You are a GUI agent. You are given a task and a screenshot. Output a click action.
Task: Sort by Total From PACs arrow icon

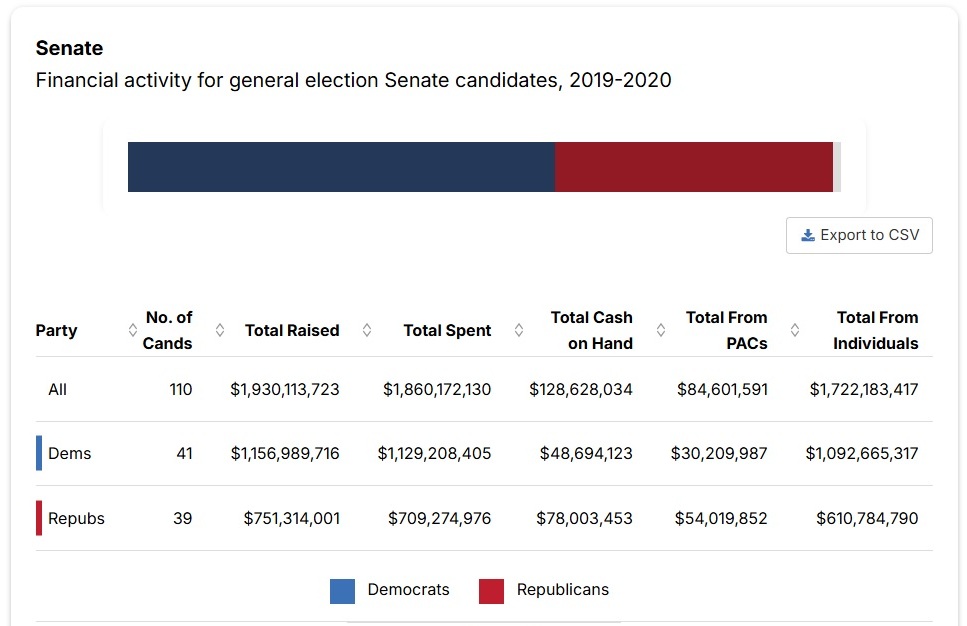coord(795,330)
